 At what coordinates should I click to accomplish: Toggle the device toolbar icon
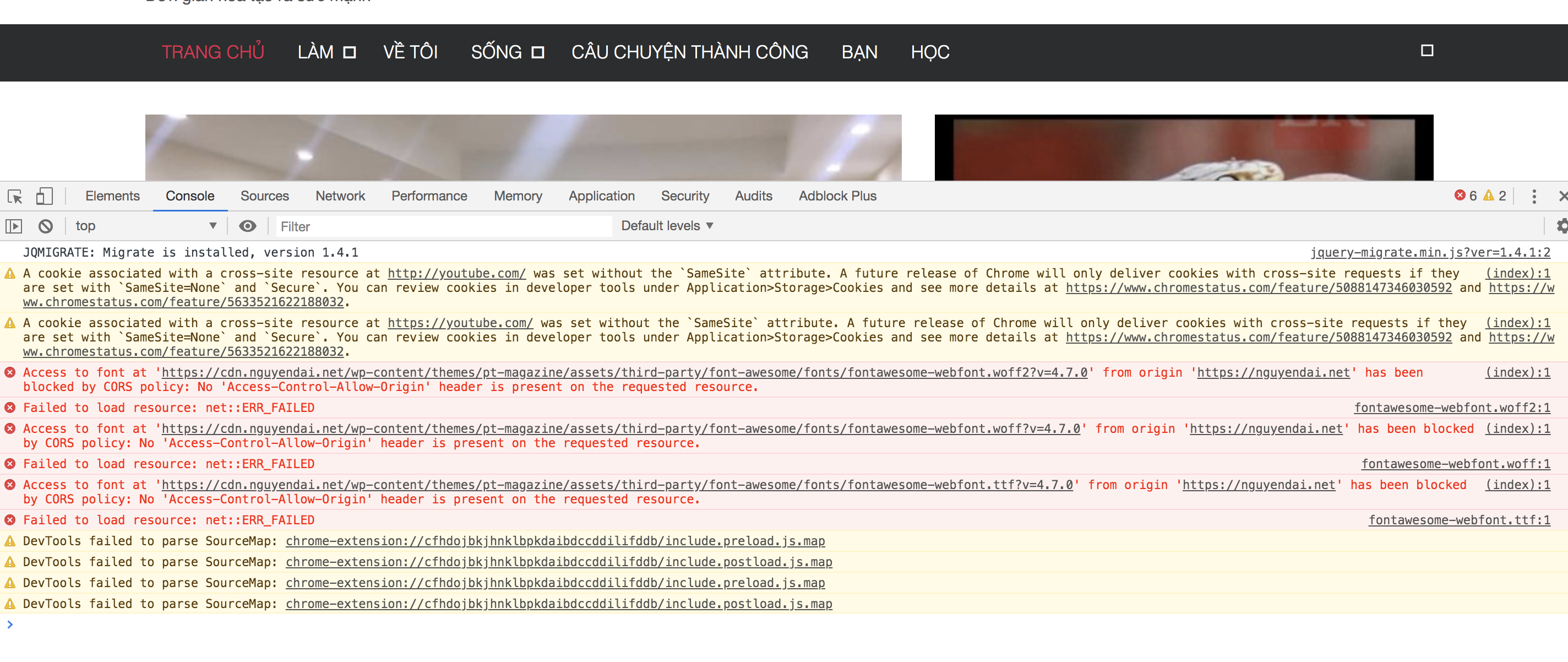coord(45,196)
